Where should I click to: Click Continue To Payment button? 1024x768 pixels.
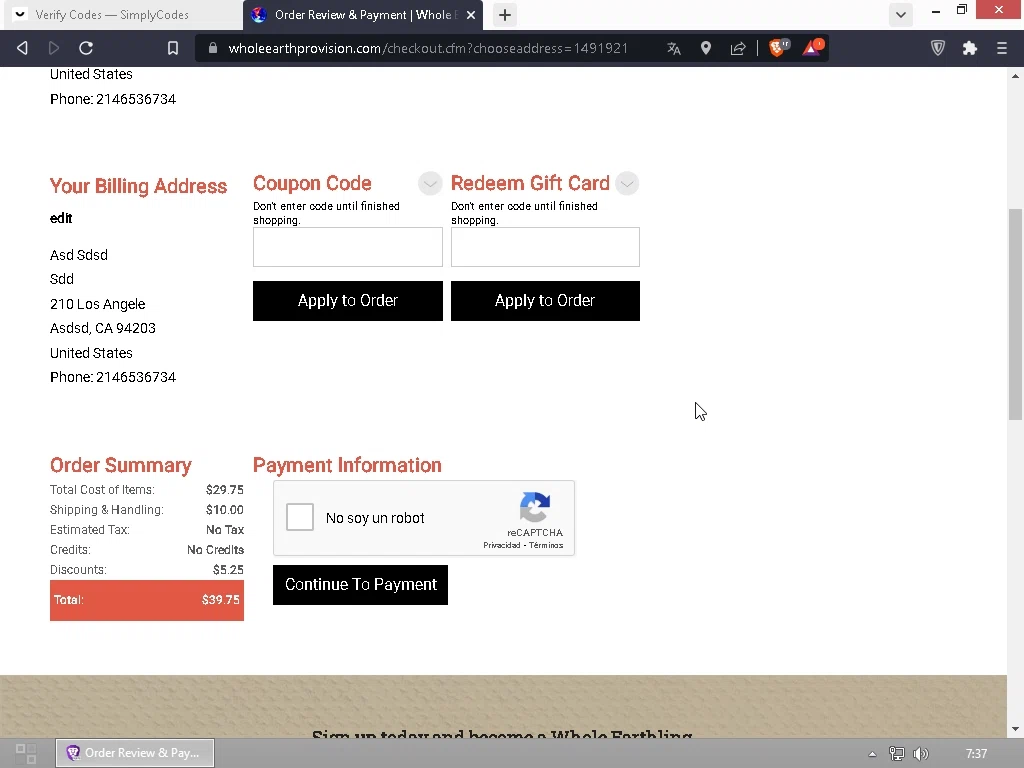pyautogui.click(x=360, y=584)
